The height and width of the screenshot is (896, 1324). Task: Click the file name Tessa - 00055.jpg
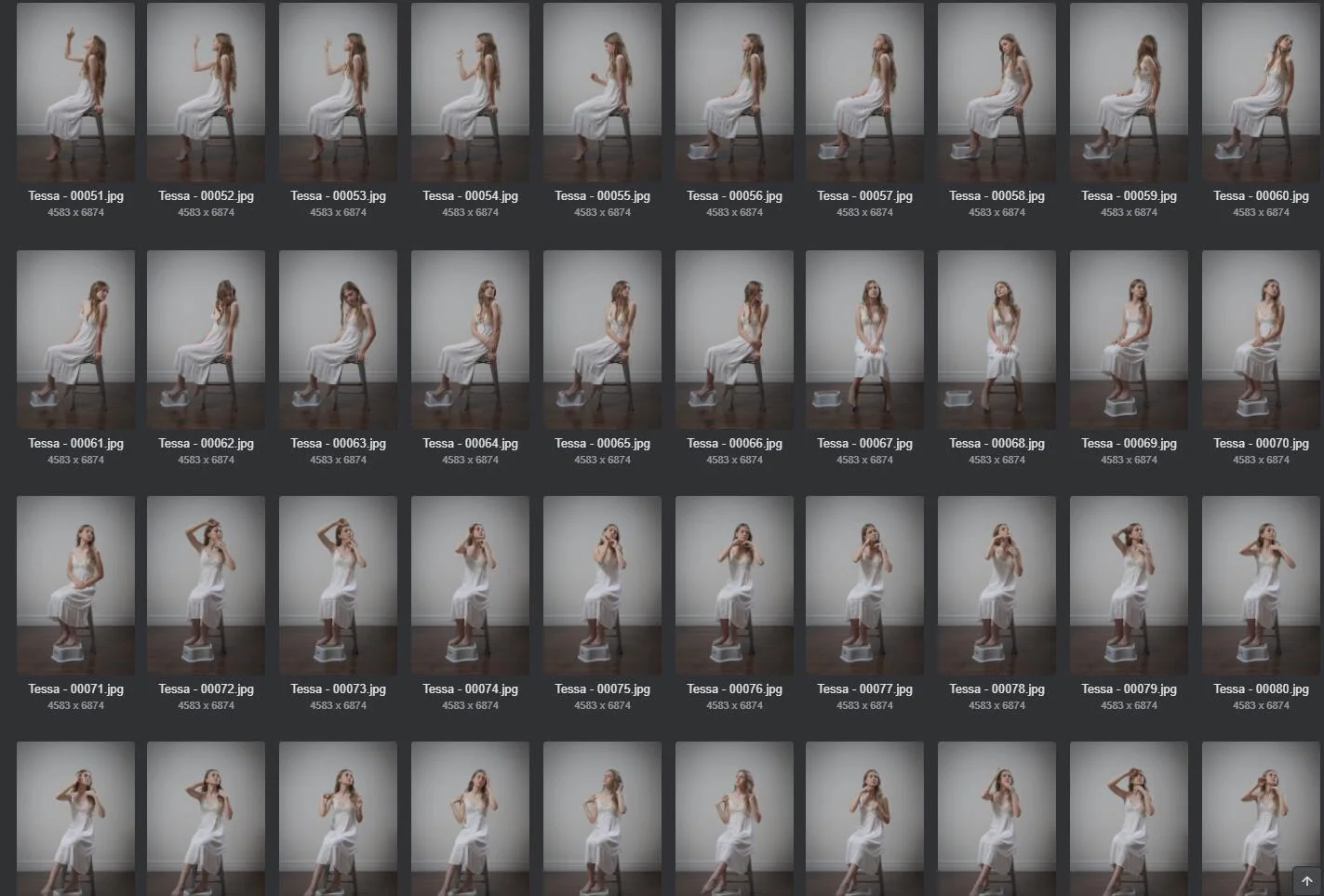[x=602, y=196]
